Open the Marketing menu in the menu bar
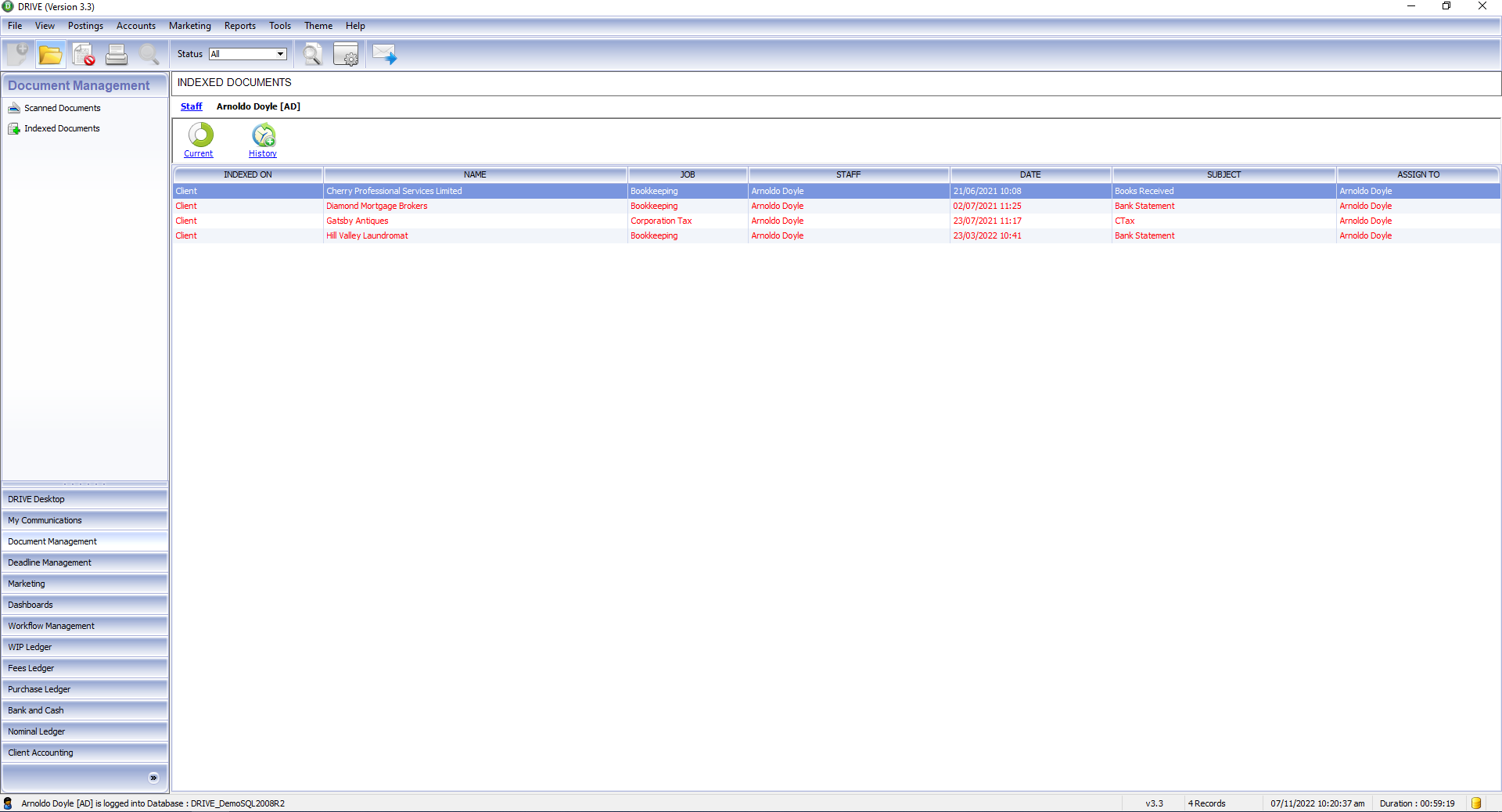This screenshot has height=812, width=1502. coord(190,26)
